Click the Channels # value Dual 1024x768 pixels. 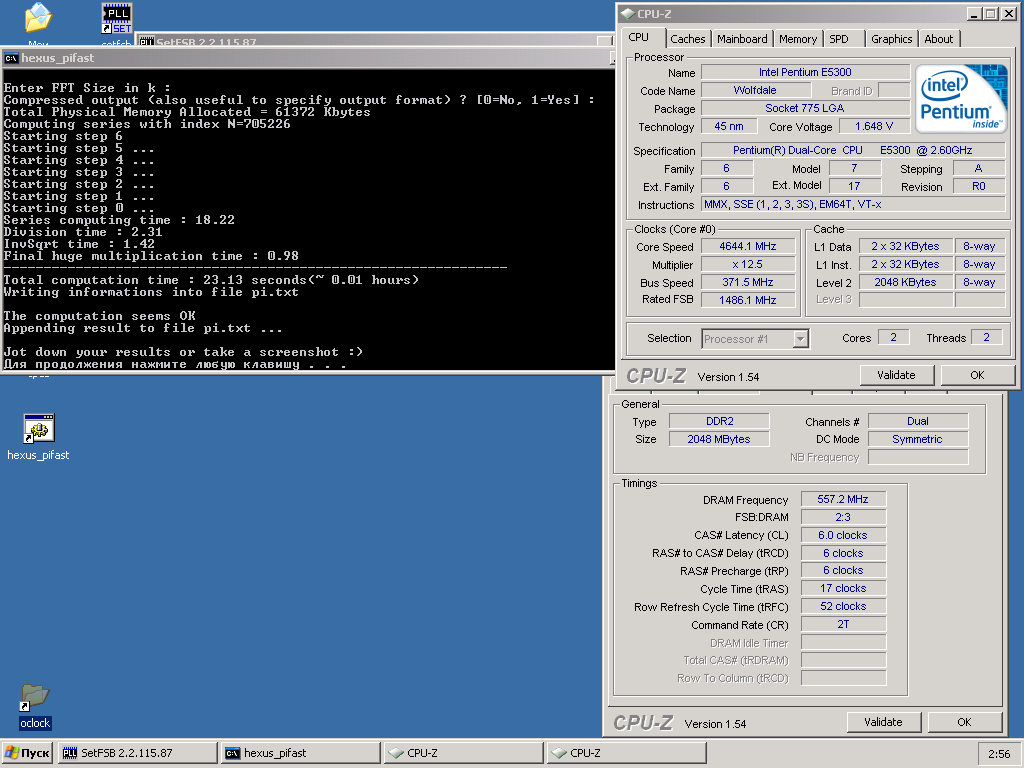tap(918, 421)
